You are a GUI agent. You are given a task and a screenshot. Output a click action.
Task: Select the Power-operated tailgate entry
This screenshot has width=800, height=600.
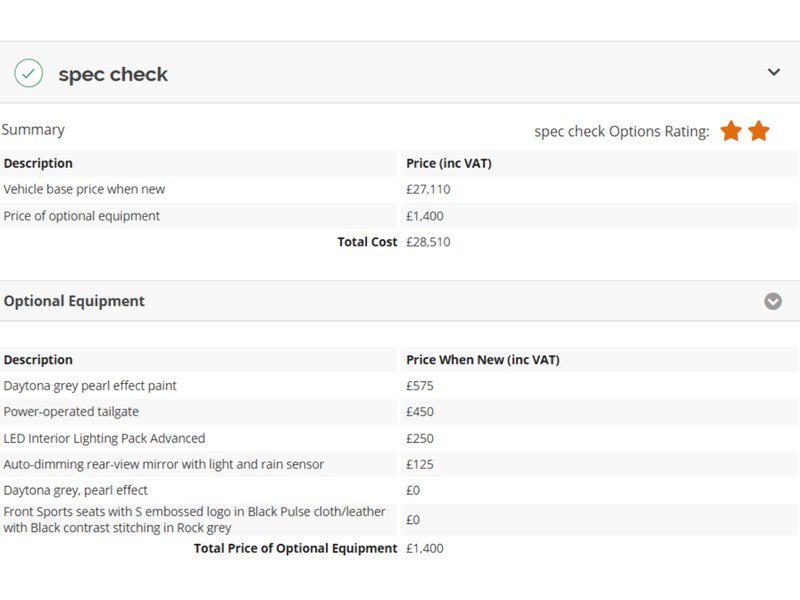[71, 412]
